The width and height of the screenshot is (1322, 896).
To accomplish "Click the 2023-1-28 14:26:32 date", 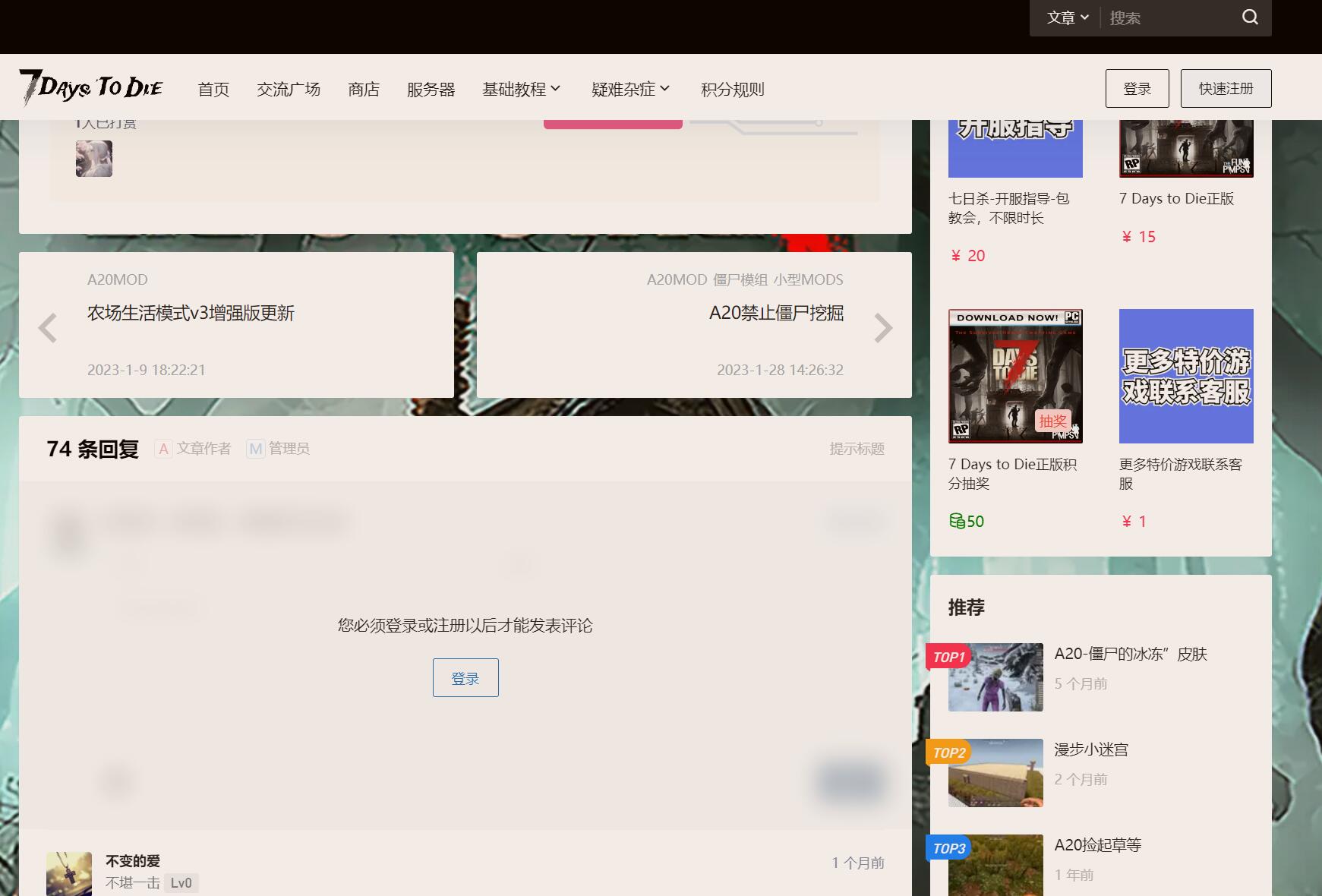I will pos(781,370).
